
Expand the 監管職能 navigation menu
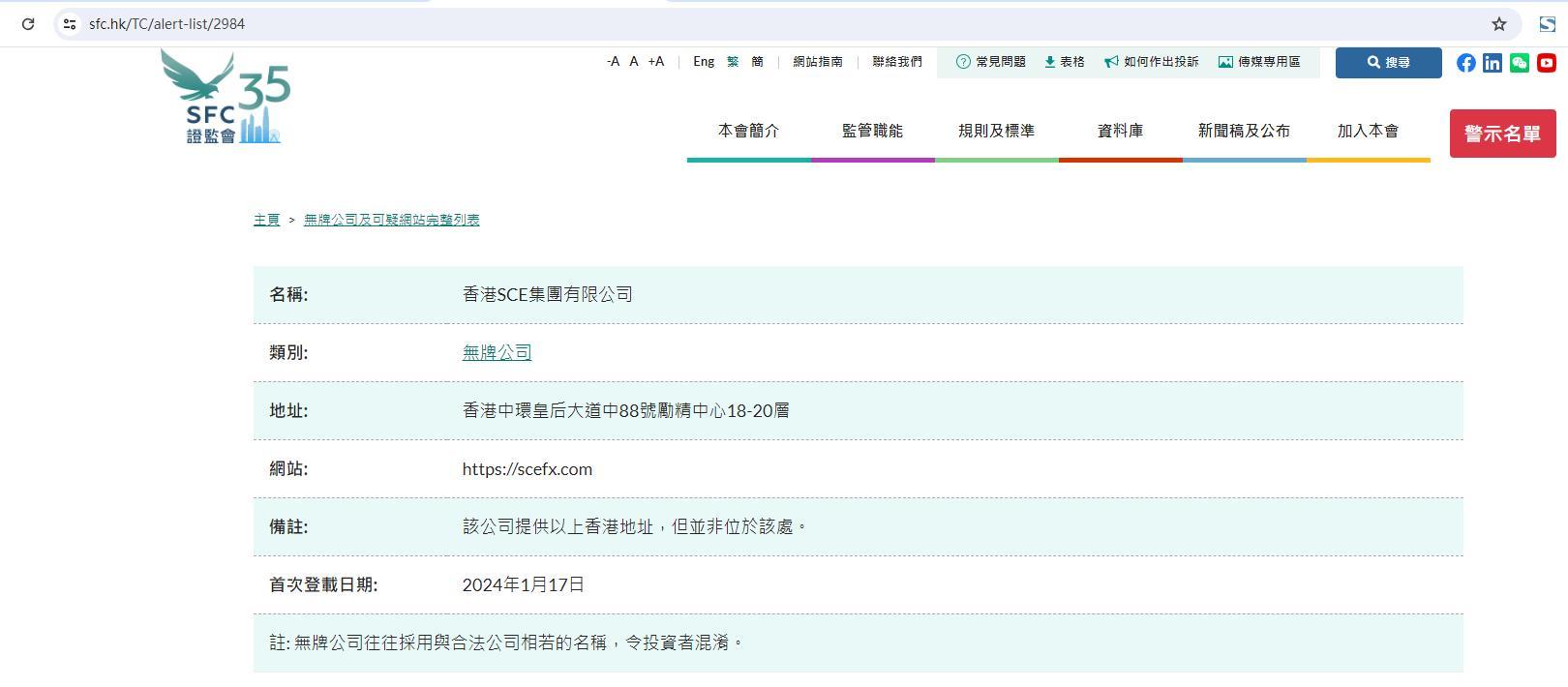pos(872,131)
